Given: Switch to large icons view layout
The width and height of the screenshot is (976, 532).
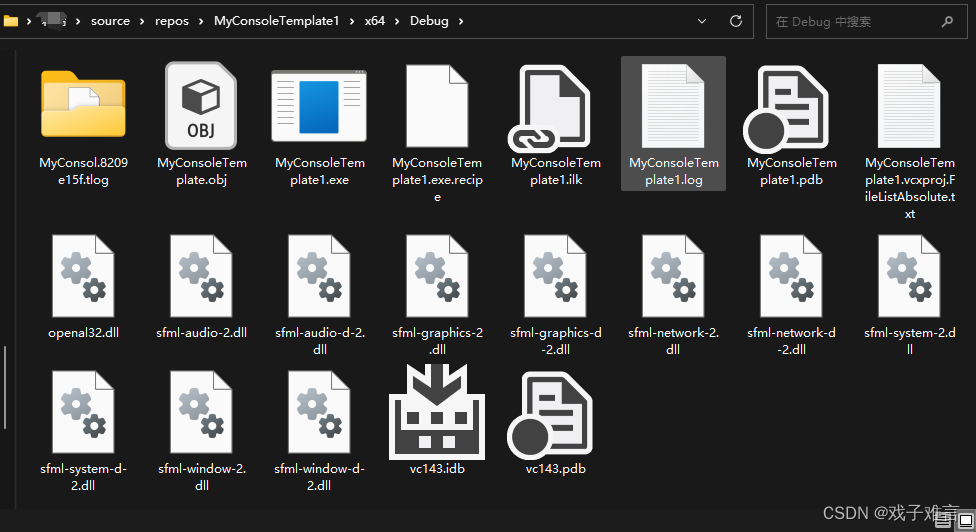Looking at the screenshot, I should 965,521.
